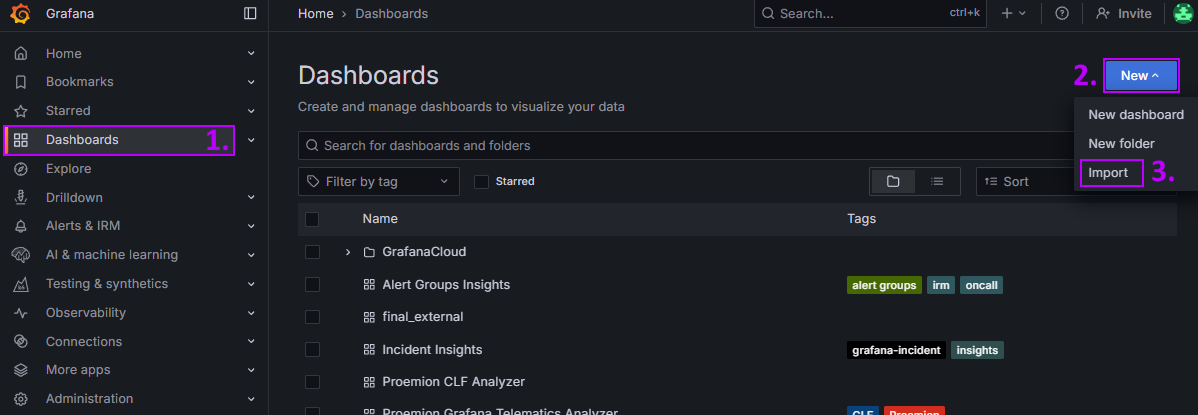
Task: Switch to folder view icon
Action: pos(892,182)
